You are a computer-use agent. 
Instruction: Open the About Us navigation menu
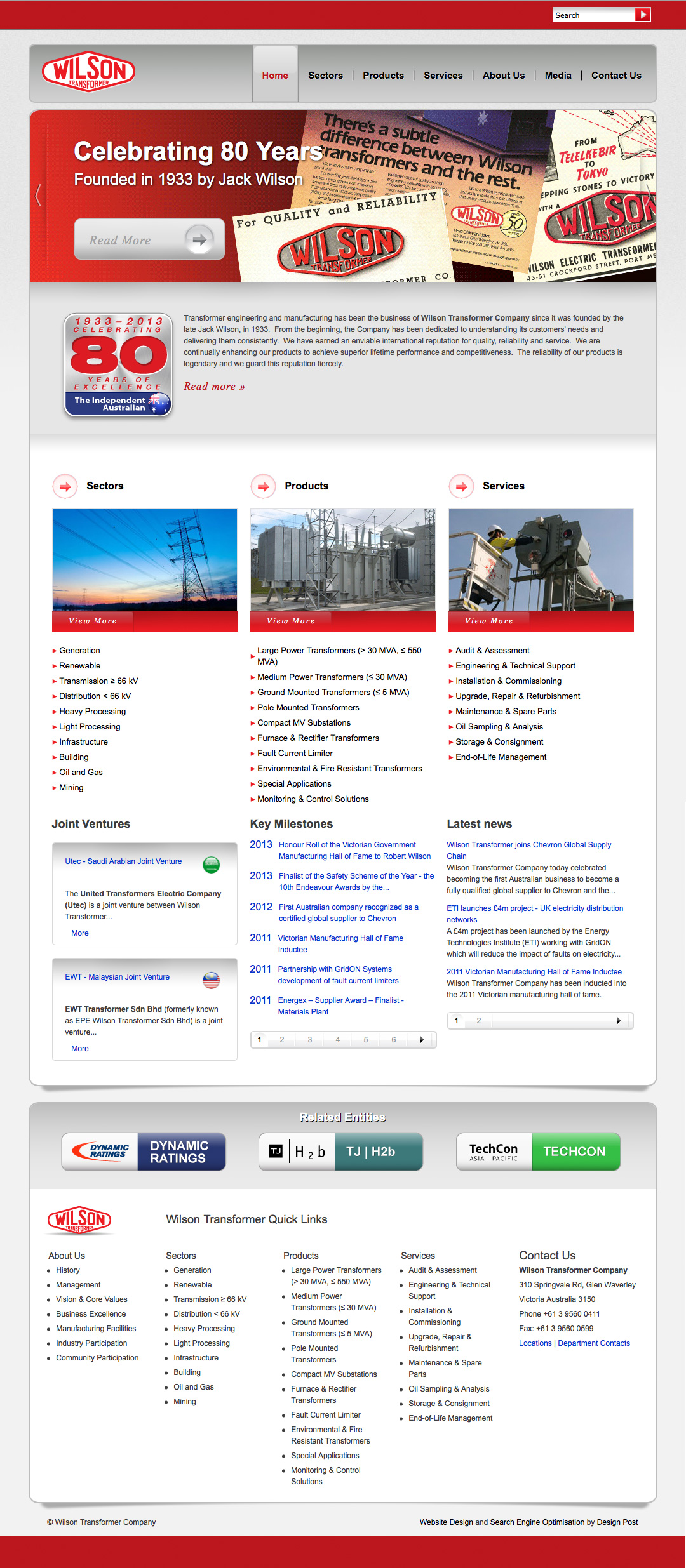pos(504,75)
